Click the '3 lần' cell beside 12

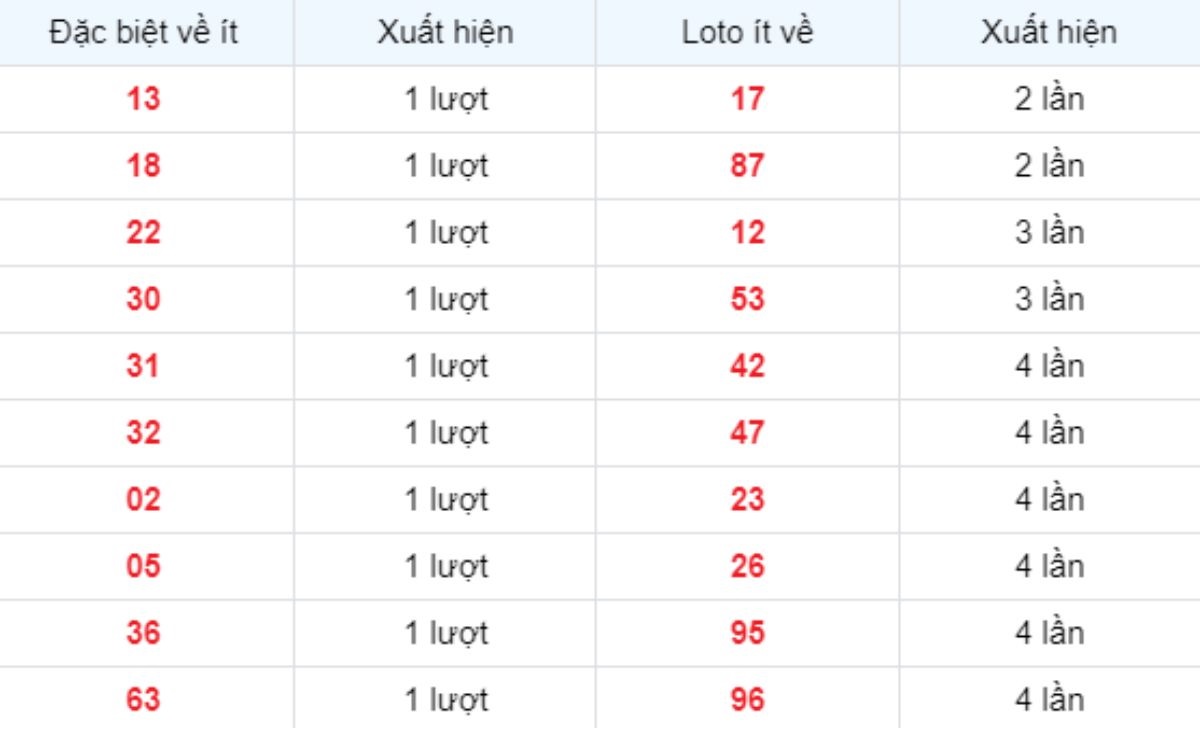[x=1049, y=233]
